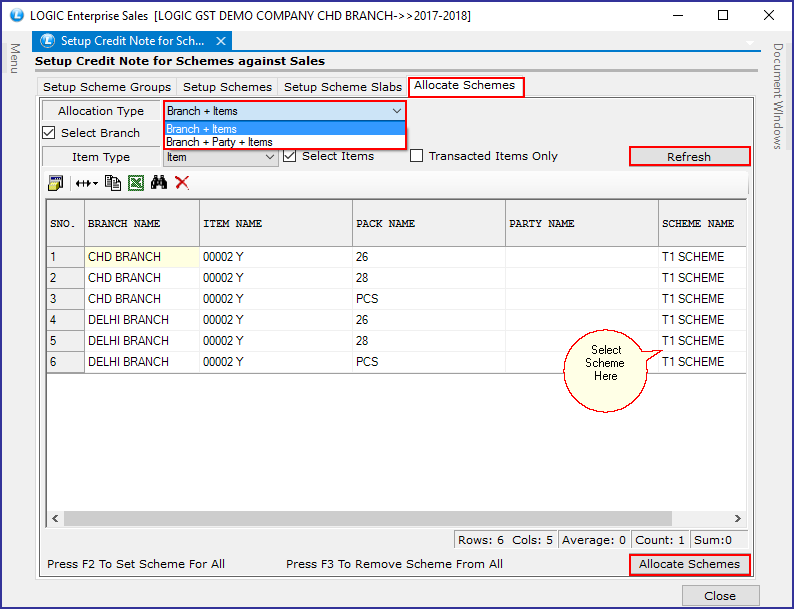Close the Setup Credit Note tab

221,41
